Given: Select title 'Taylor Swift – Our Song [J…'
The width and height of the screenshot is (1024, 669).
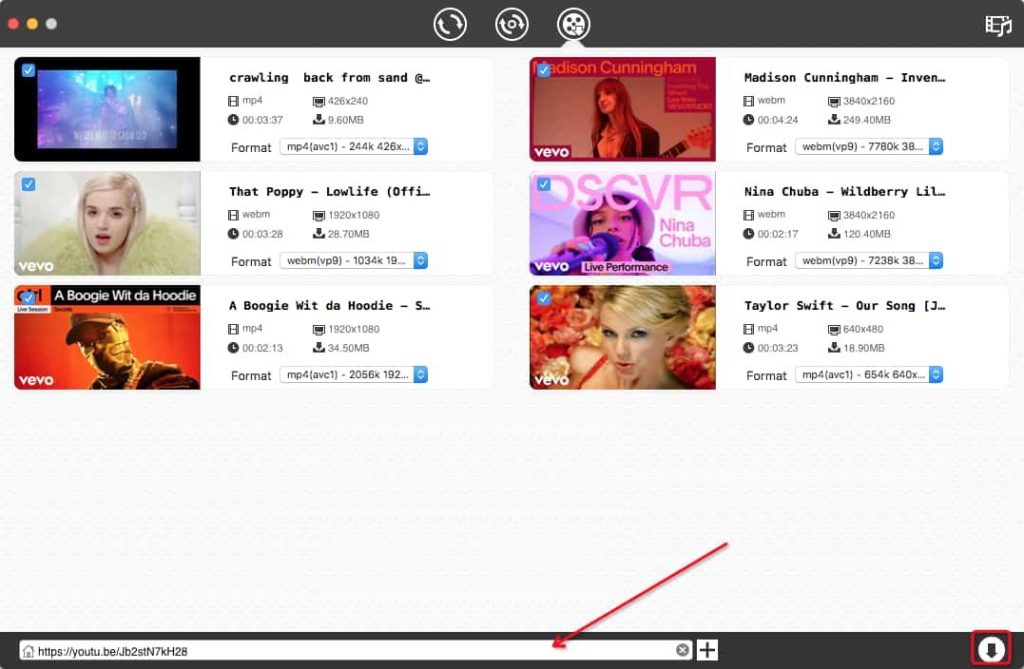Looking at the screenshot, I should tap(844, 306).
